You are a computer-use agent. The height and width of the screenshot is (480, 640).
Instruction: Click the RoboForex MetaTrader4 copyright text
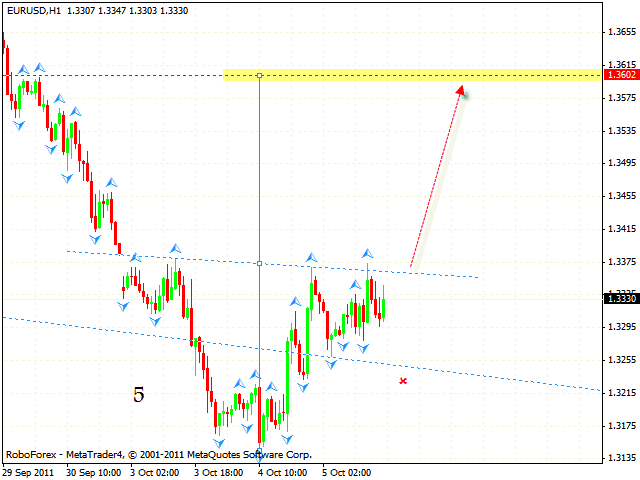click(x=150, y=453)
